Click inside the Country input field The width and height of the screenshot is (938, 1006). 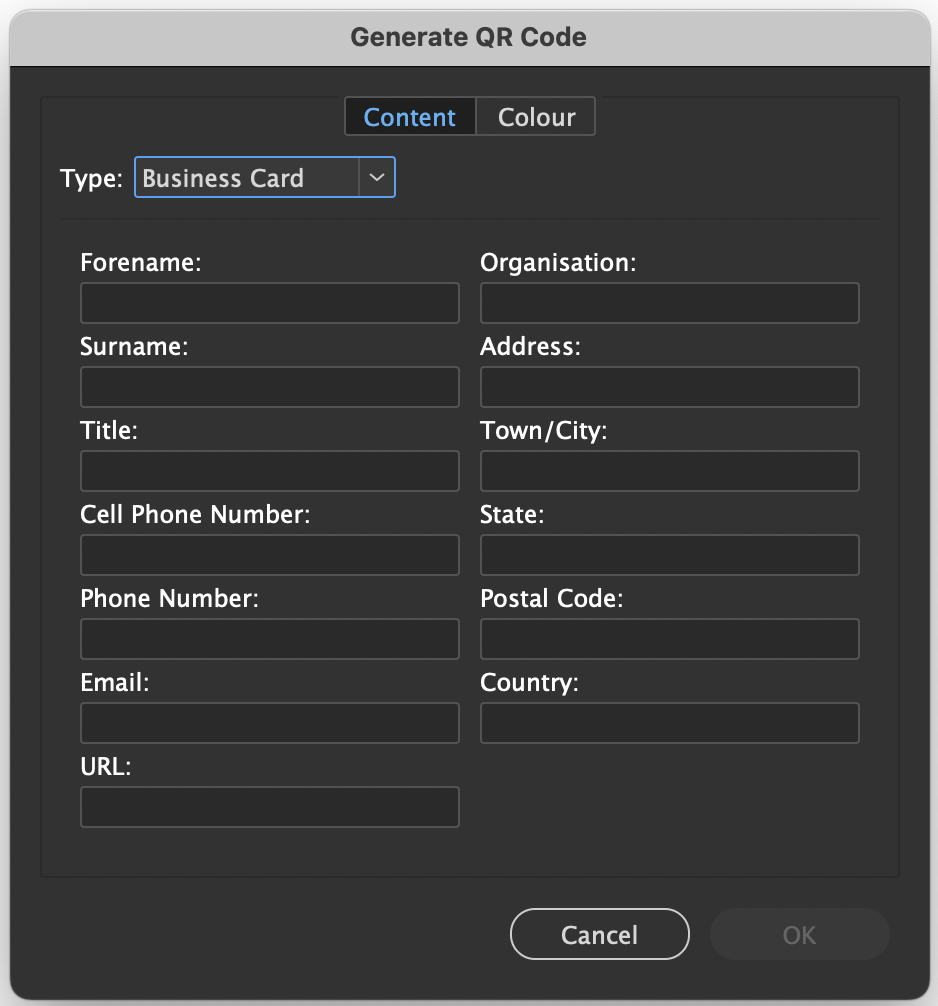(669, 722)
